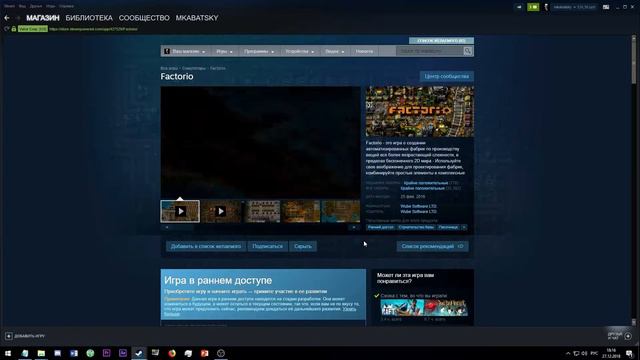
Task: Click the Подписаться button
Action: [x=267, y=246]
